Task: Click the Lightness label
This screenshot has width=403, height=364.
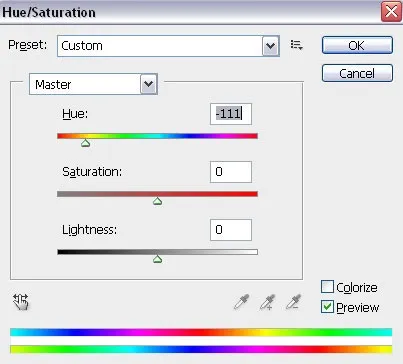Action: [x=89, y=230]
